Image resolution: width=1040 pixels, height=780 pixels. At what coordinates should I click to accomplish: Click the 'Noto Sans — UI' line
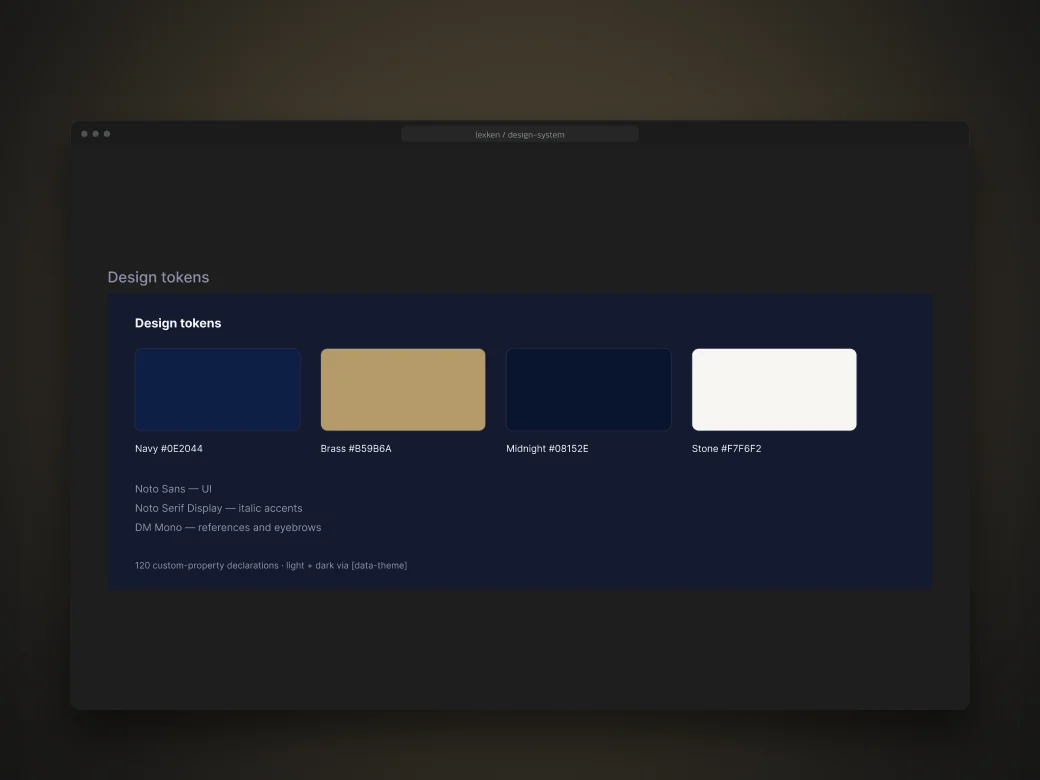coord(173,489)
